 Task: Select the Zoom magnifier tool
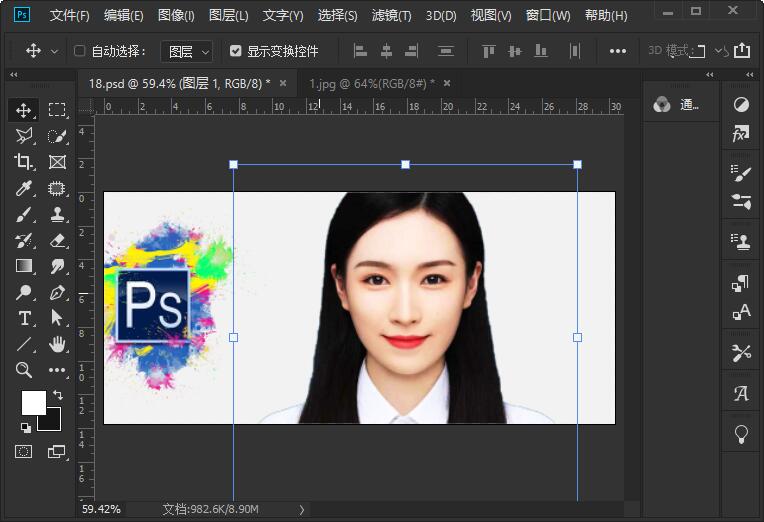click(23, 370)
